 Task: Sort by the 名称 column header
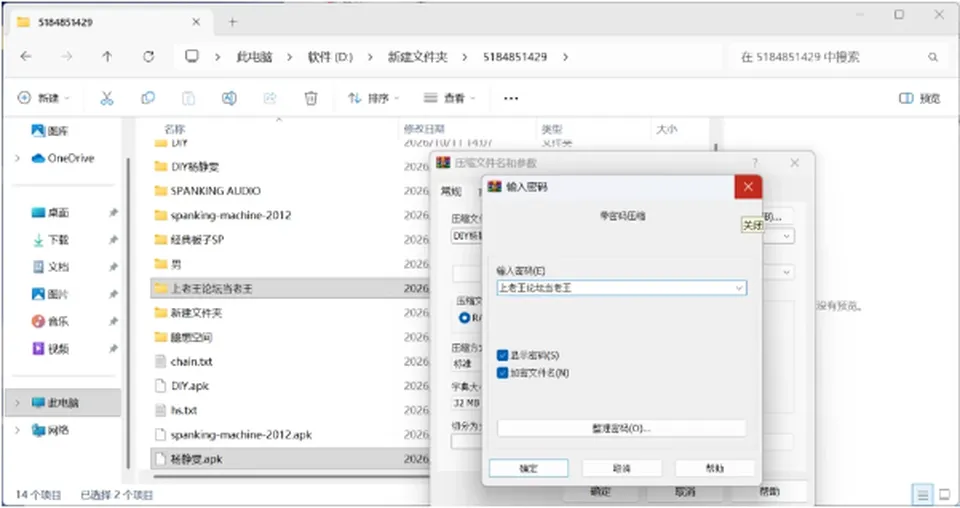174,129
